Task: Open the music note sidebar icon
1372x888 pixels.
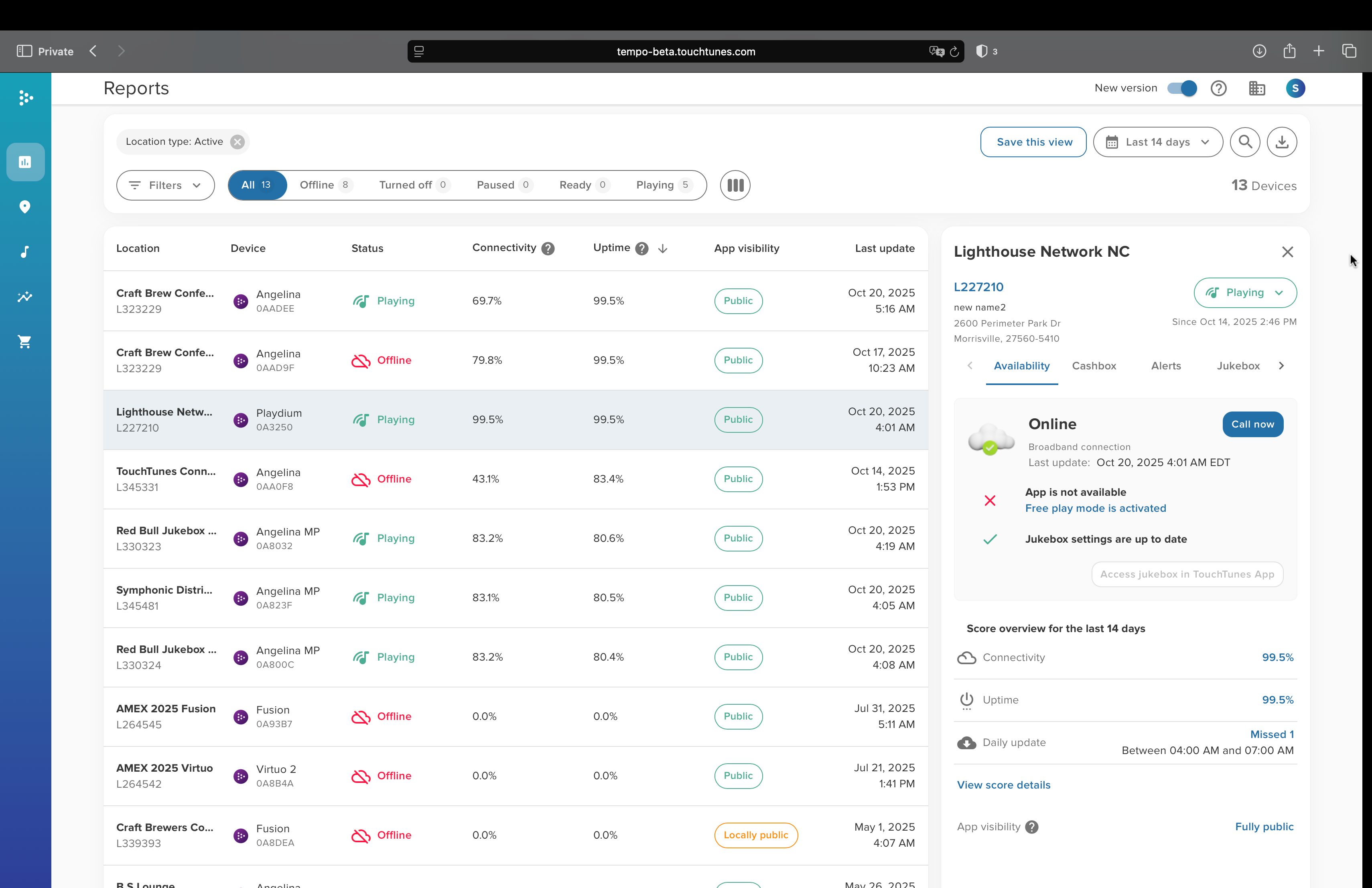Action: (x=25, y=252)
